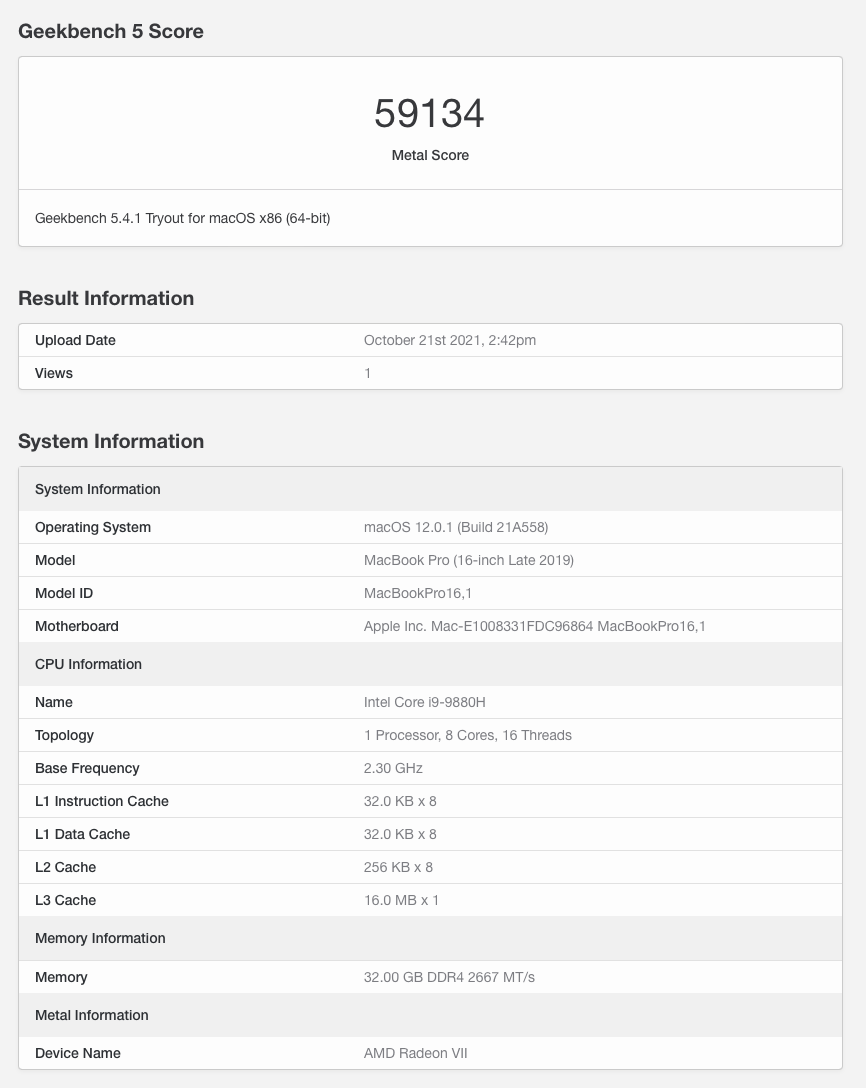Viewport: 866px width, 1088px height.
Task: Click the Model ID value 'MacBookPro16,1'
Action: (418, 593)
